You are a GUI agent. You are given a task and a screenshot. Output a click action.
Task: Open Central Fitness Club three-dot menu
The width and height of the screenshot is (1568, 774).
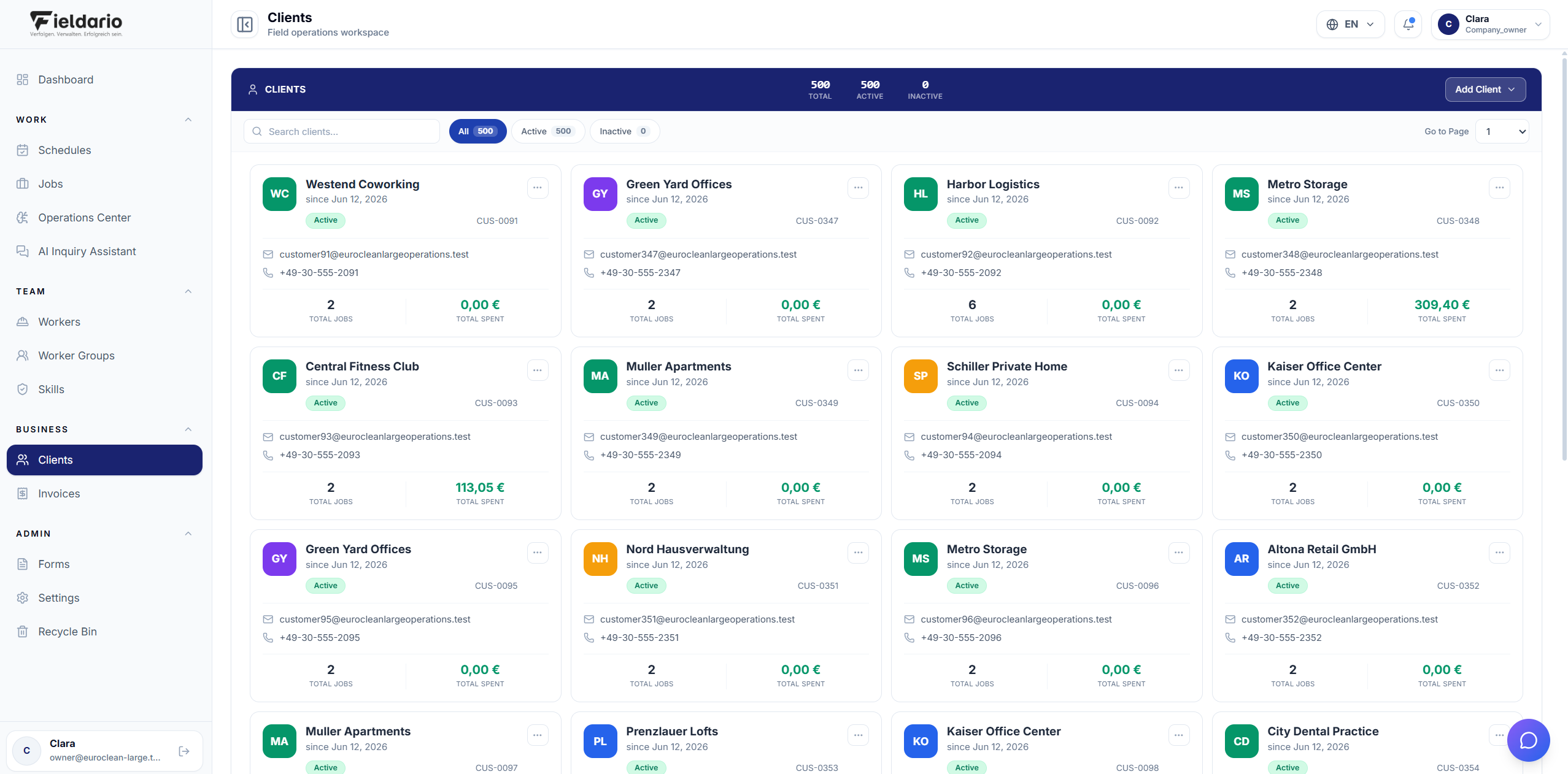(538, 370)
